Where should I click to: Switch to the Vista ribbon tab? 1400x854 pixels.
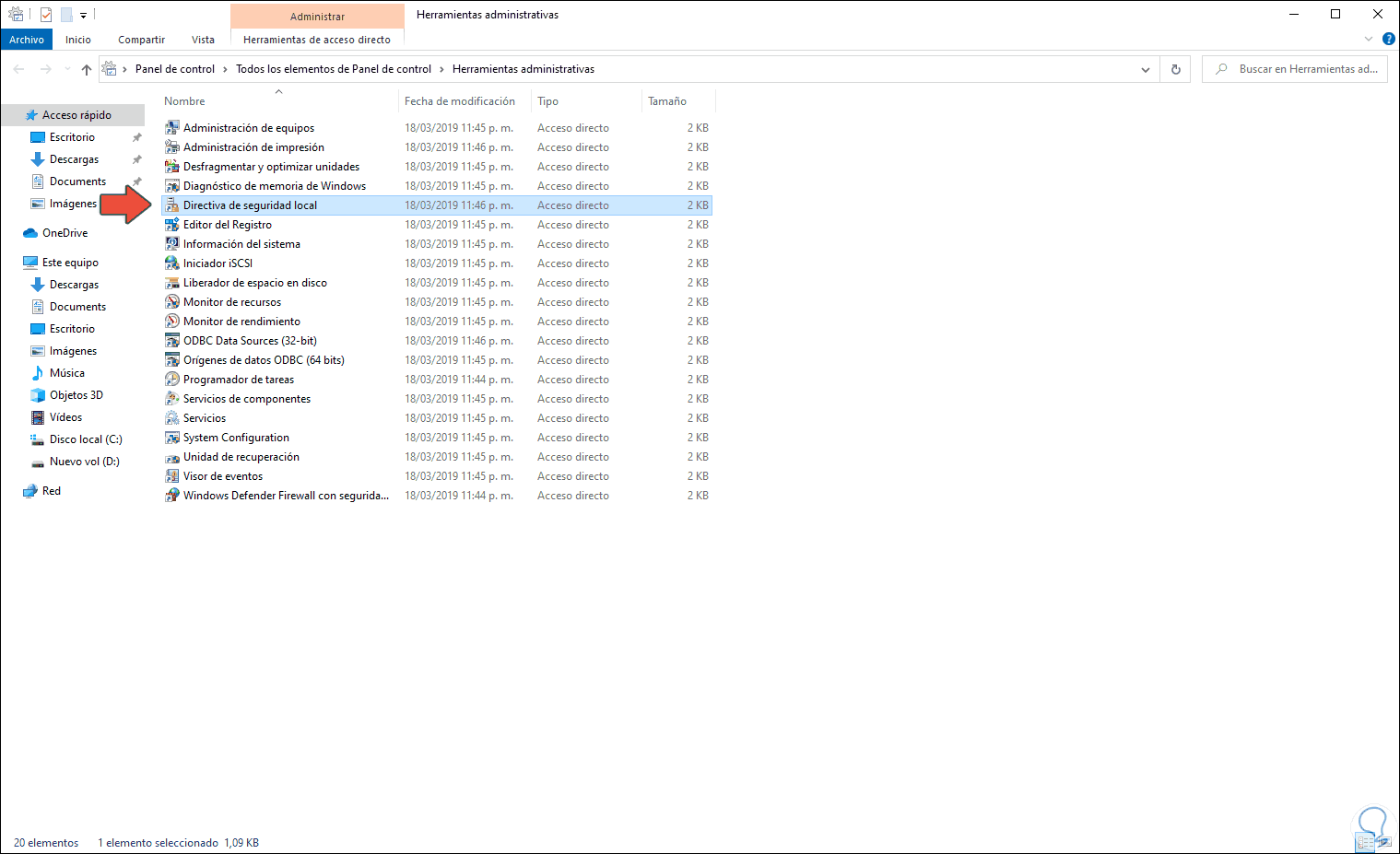203,39
